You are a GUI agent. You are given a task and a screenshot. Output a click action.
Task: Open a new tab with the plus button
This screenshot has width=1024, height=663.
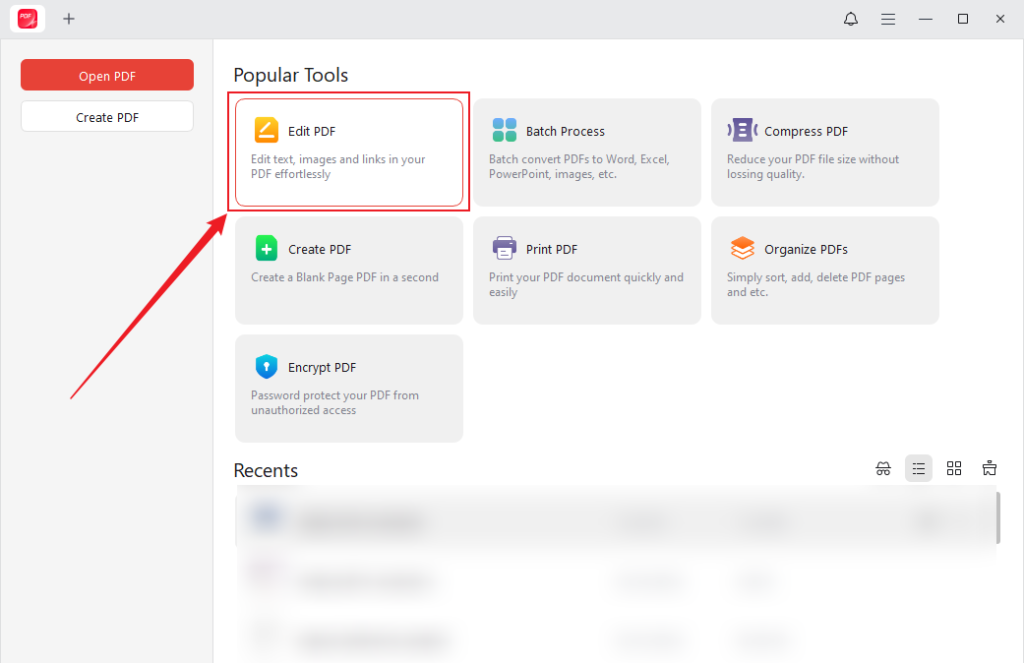click(68, 18)
